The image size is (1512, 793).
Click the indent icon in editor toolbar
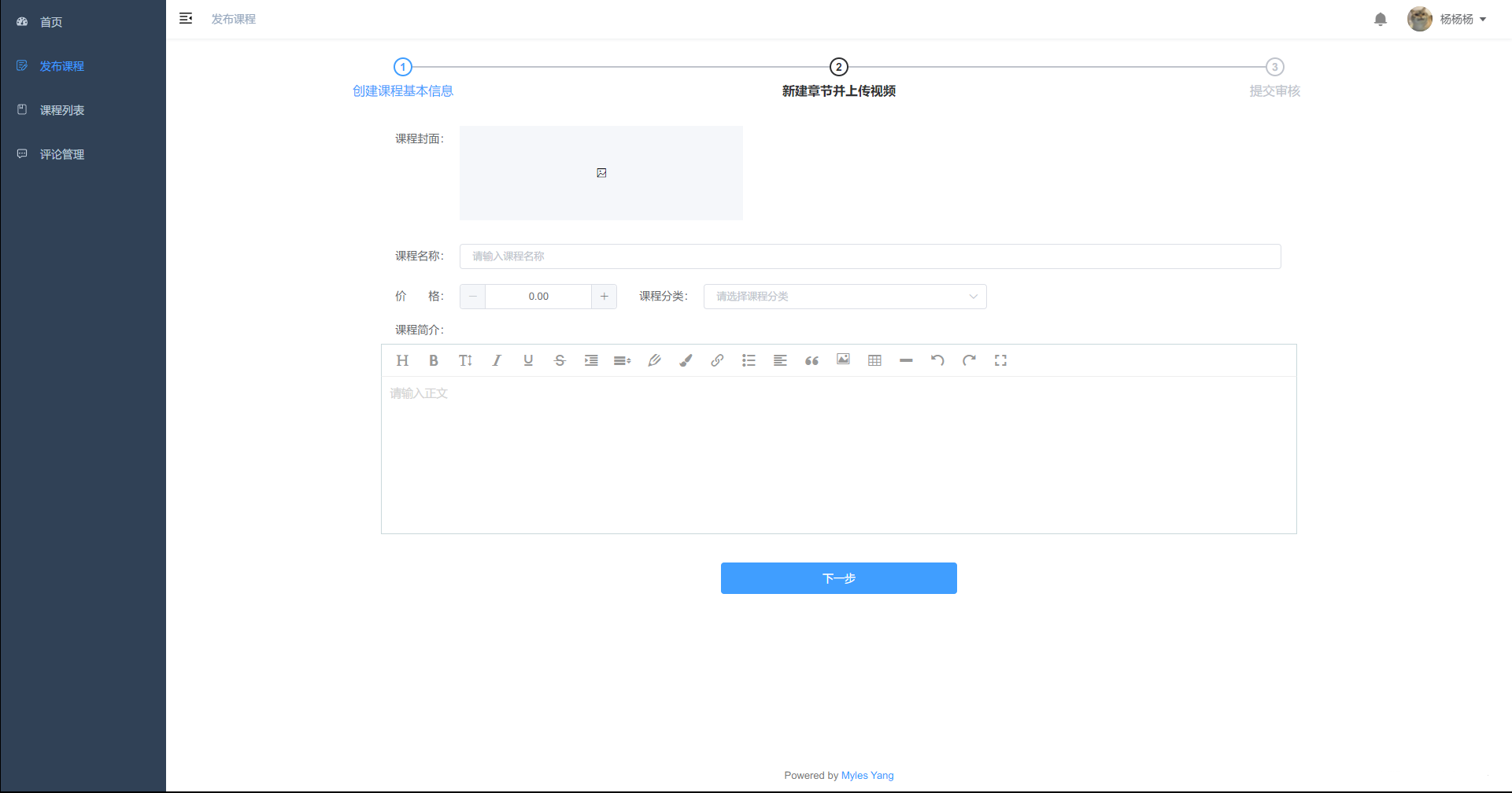coord(591,360)
